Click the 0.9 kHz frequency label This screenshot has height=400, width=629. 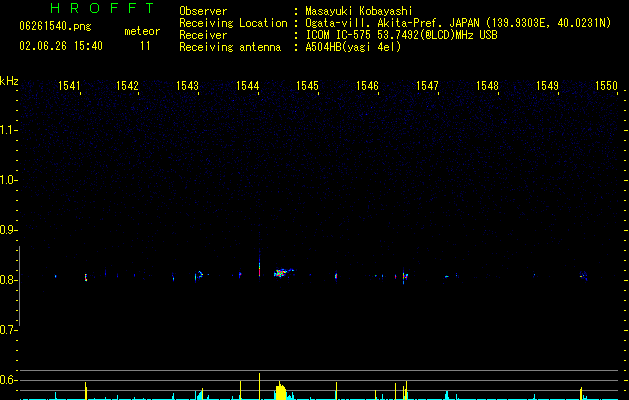(8, 230)
